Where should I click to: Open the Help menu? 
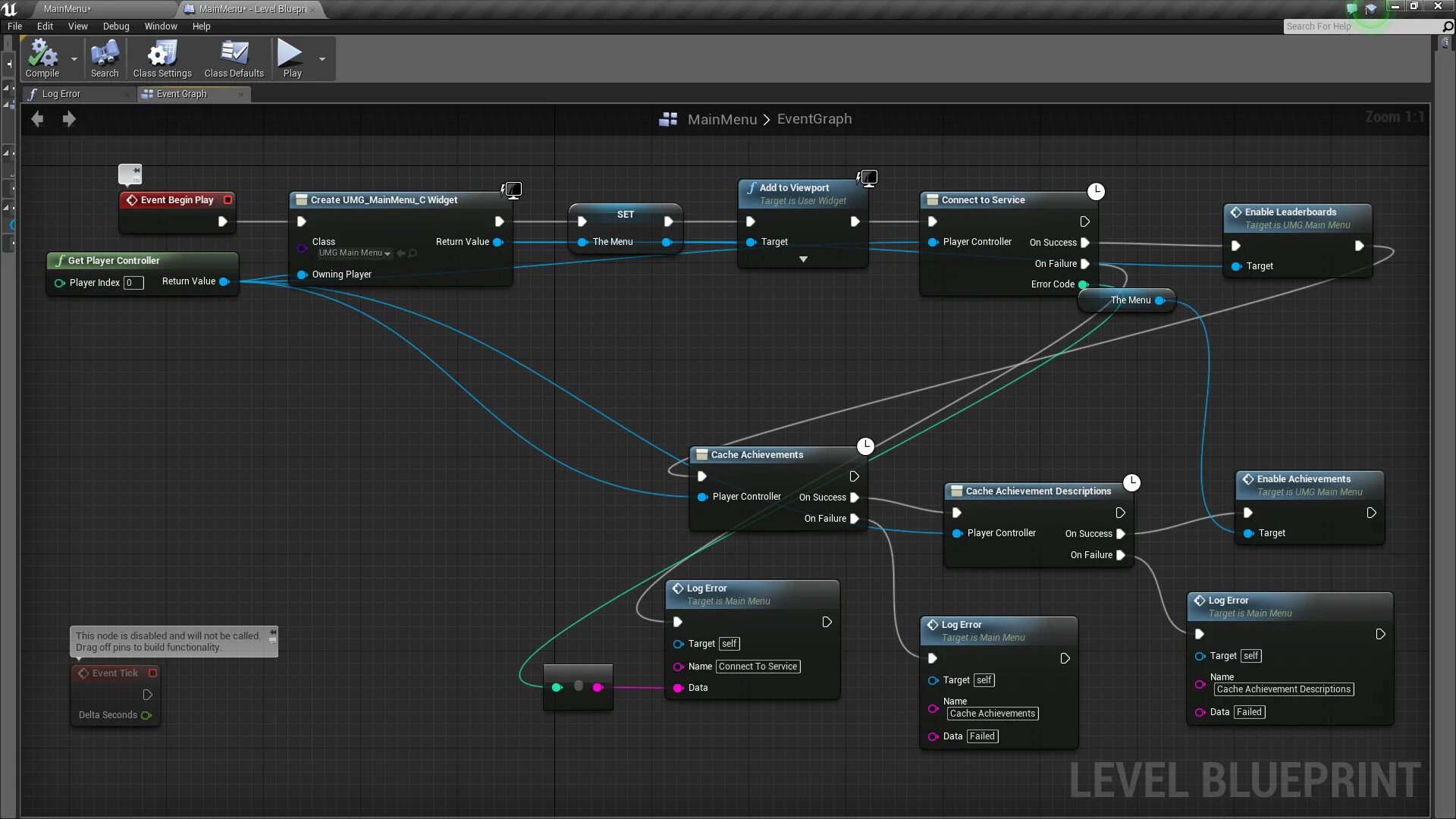tap(201, 26)
